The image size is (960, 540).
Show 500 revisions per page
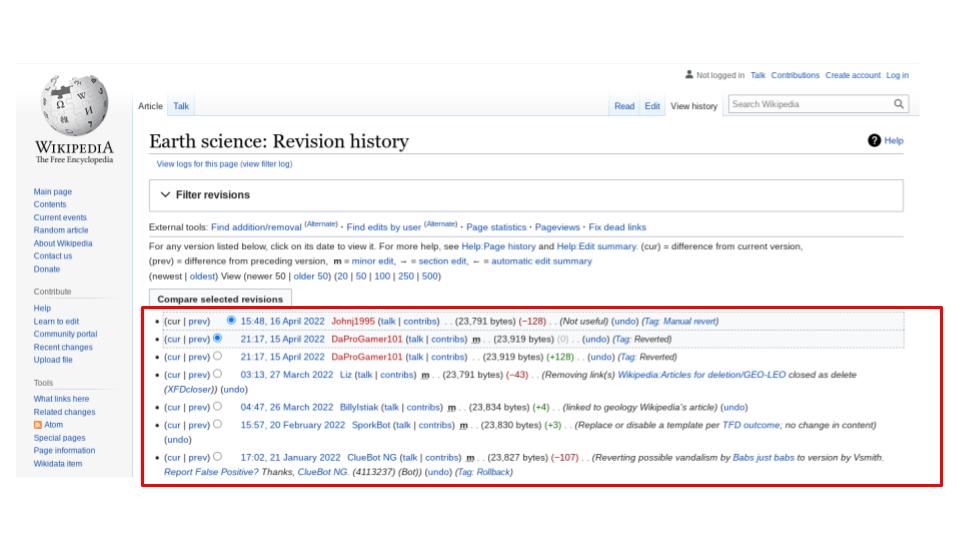(x=431, y=276)
